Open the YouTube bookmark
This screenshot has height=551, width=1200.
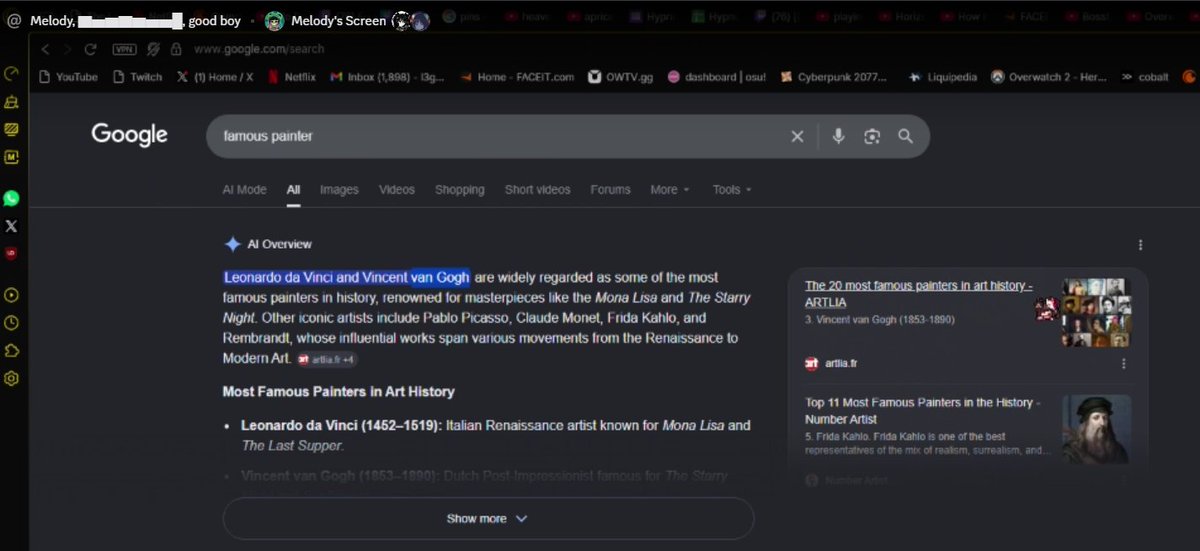tap(69, 77)
